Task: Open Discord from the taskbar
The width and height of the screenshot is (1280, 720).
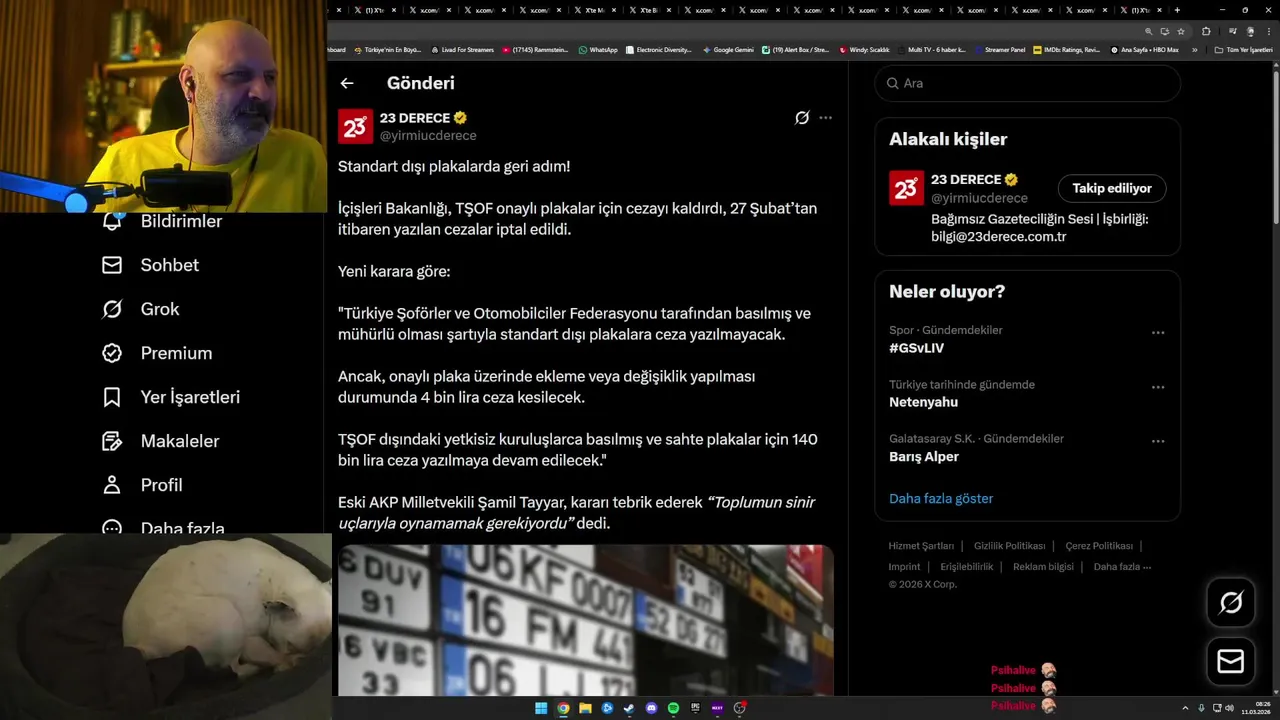Action: [x=651, y=708]
